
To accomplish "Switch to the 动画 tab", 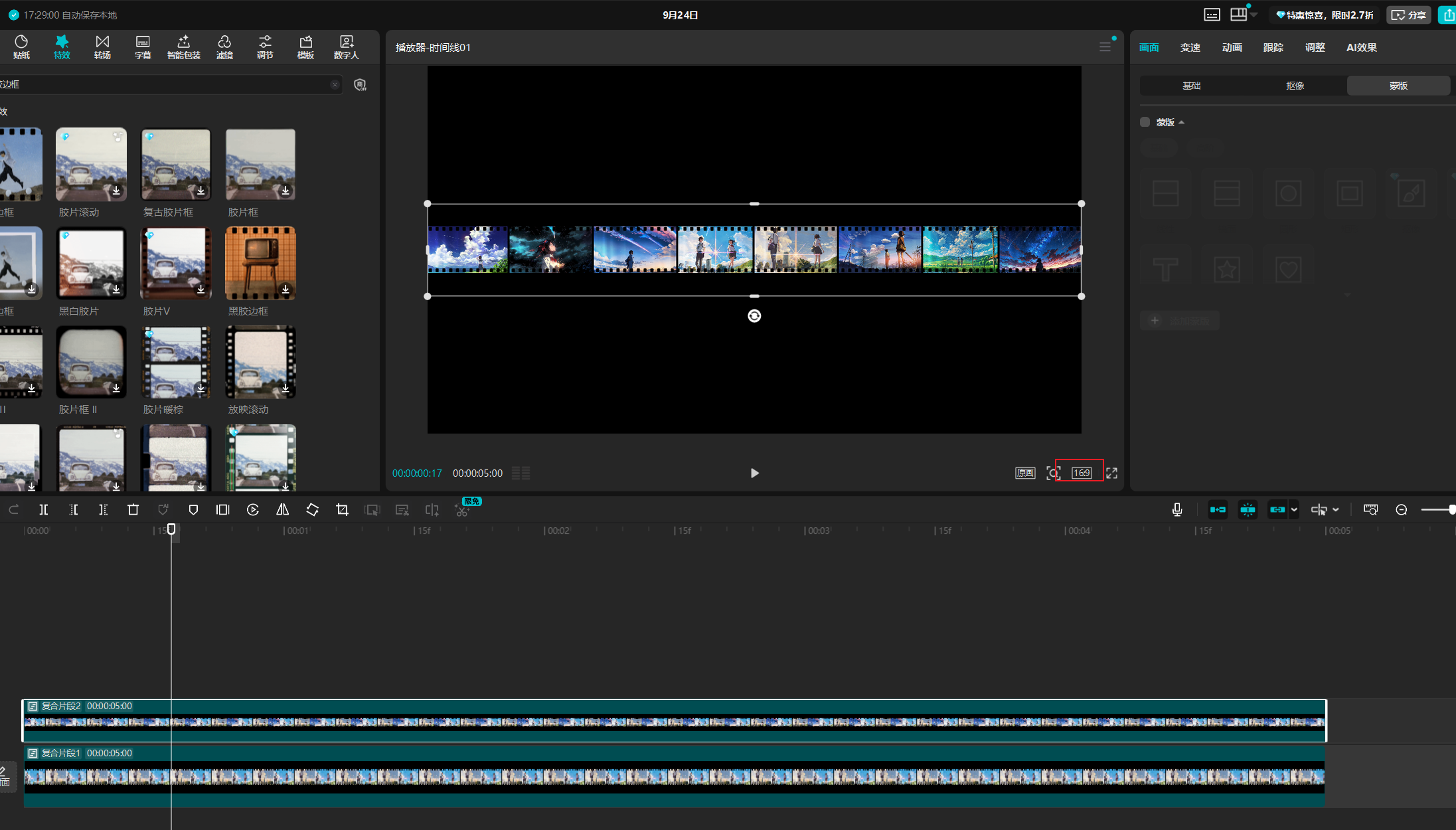I will pos(1232,48).
